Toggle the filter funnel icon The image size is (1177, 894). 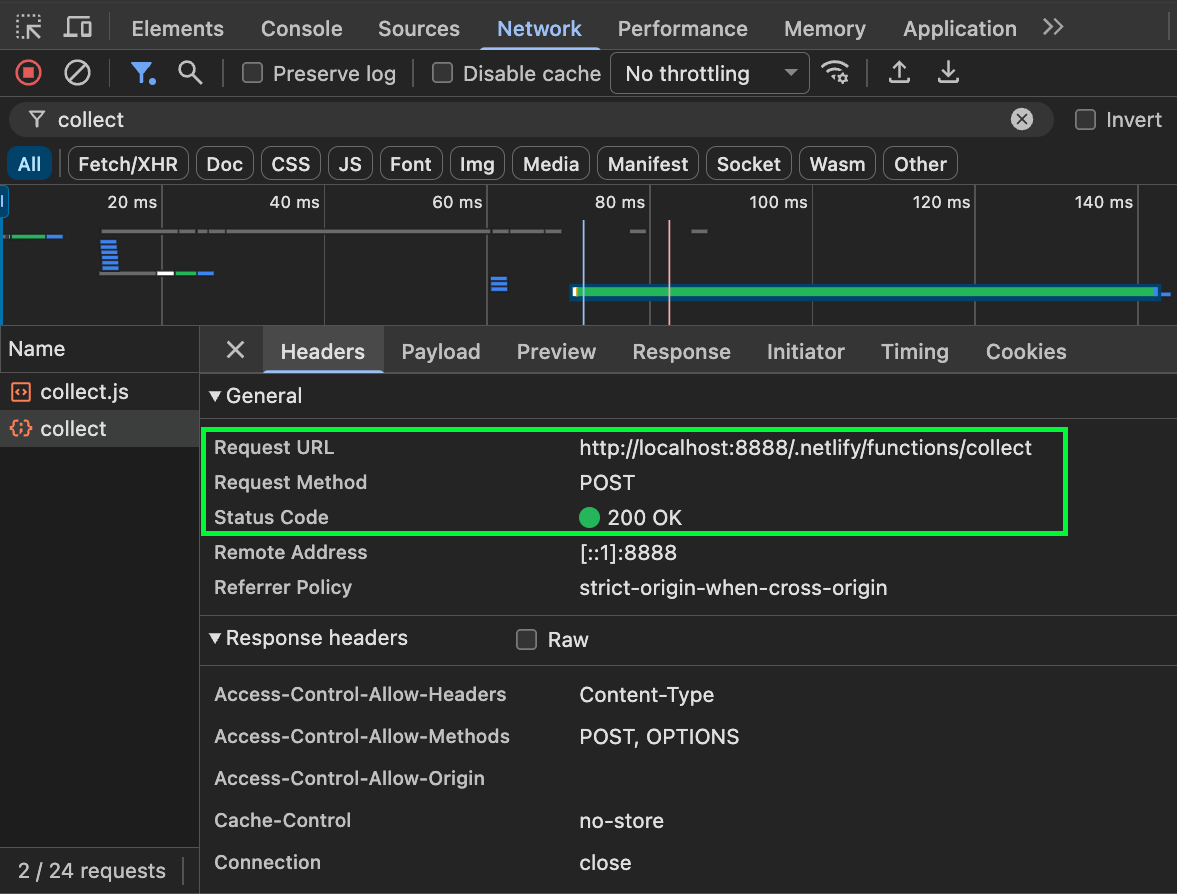point(143,73)
